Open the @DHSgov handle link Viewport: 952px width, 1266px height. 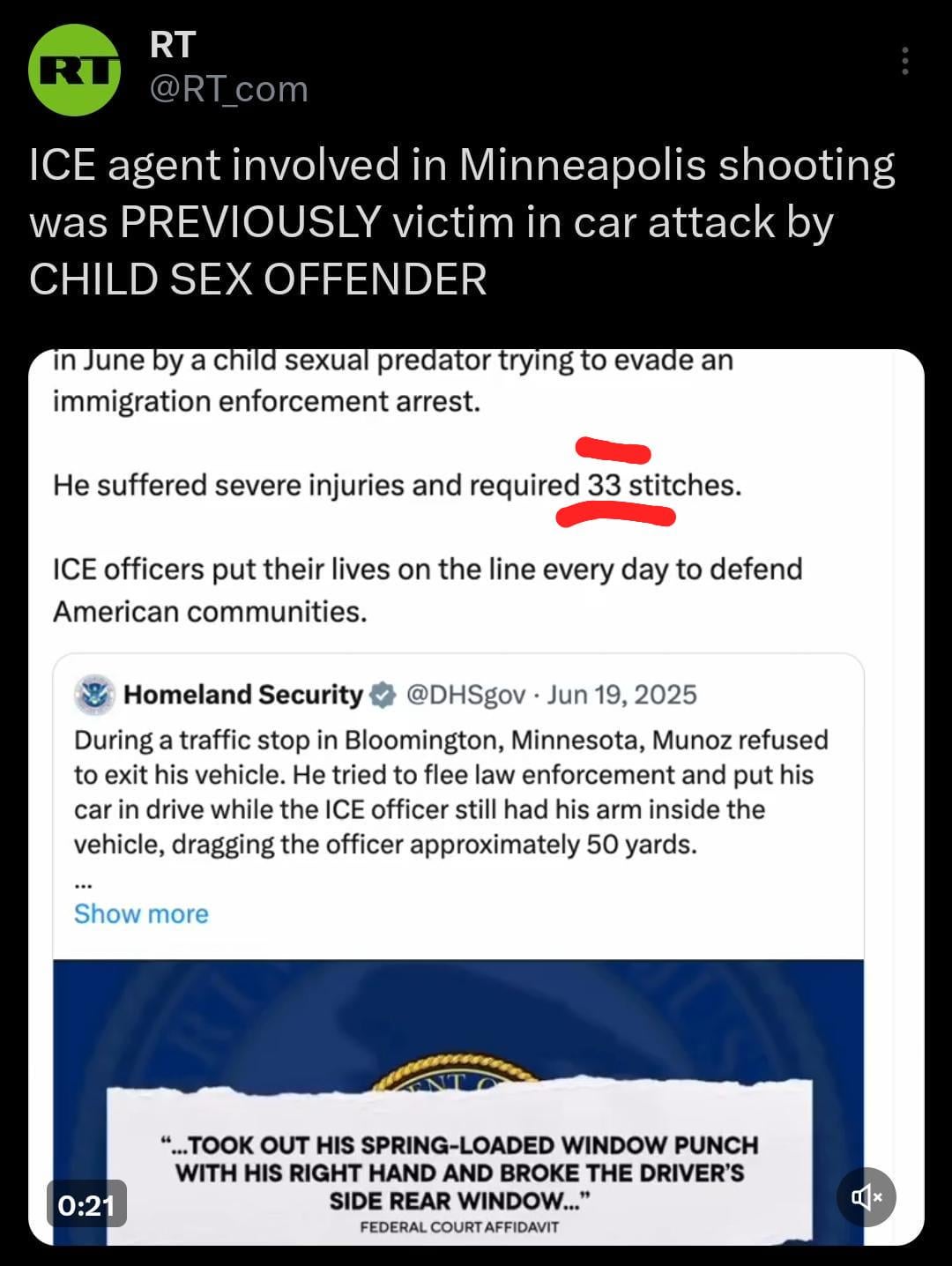pos(465,695)
